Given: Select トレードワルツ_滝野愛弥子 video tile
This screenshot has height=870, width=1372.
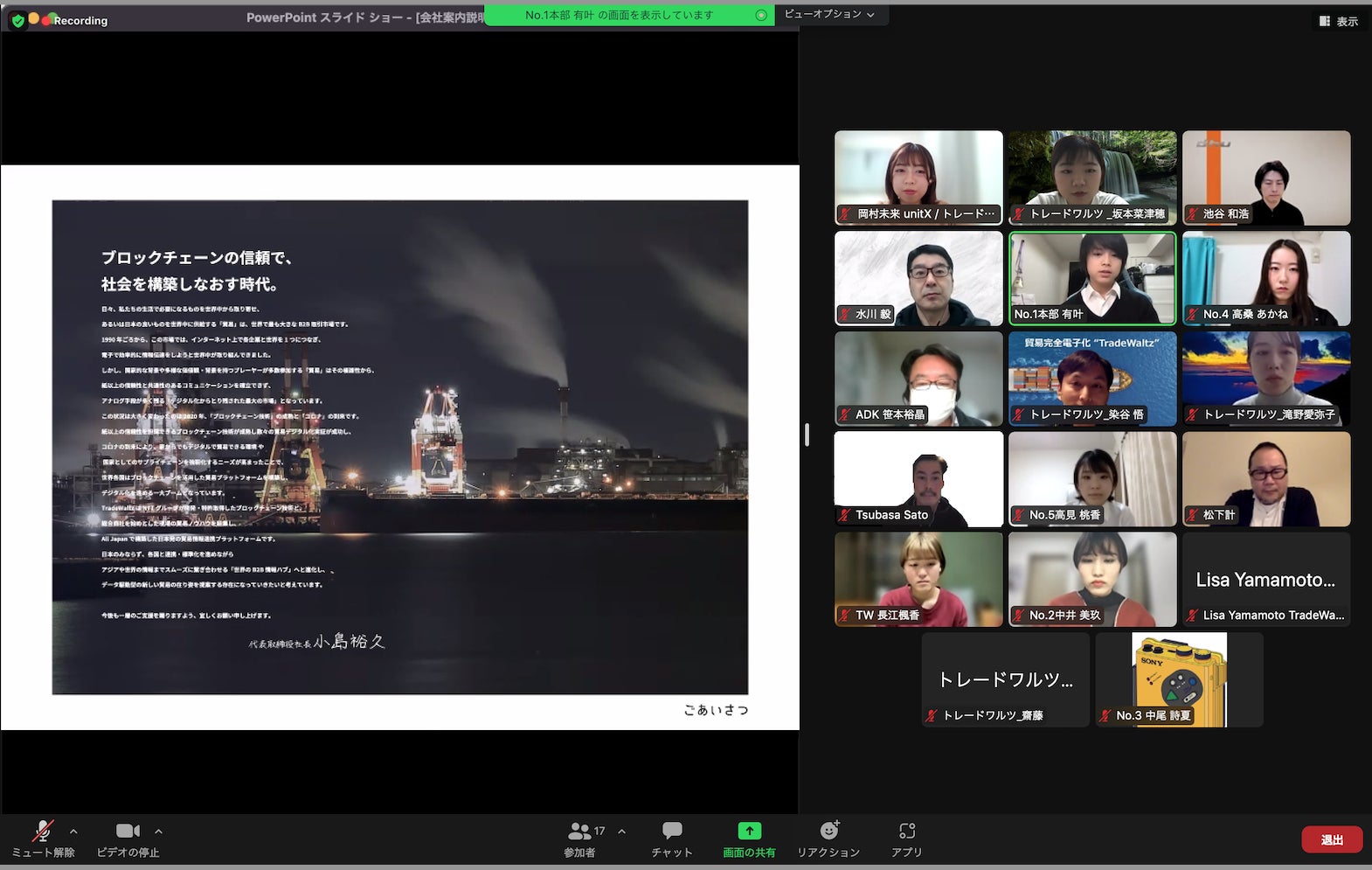Looking at the screenshot, I should click(1266, 379).
